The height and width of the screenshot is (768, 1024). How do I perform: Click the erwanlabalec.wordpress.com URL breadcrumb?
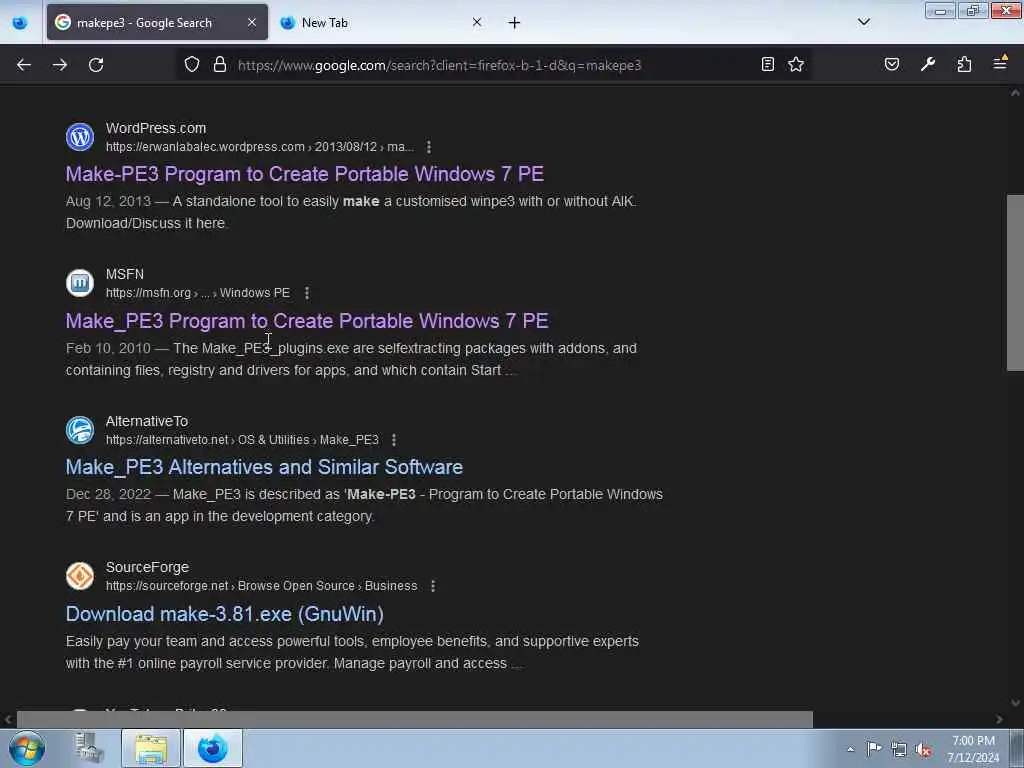(x=259, y=147)
